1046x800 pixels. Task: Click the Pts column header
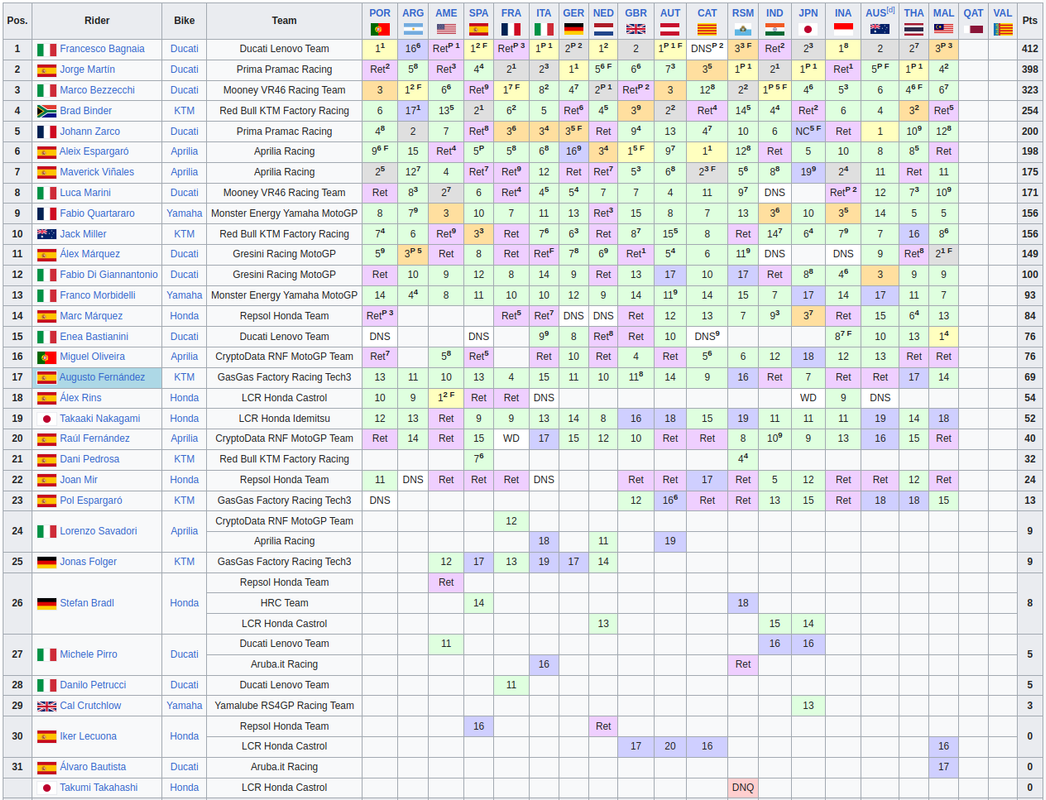[1030, 21]
